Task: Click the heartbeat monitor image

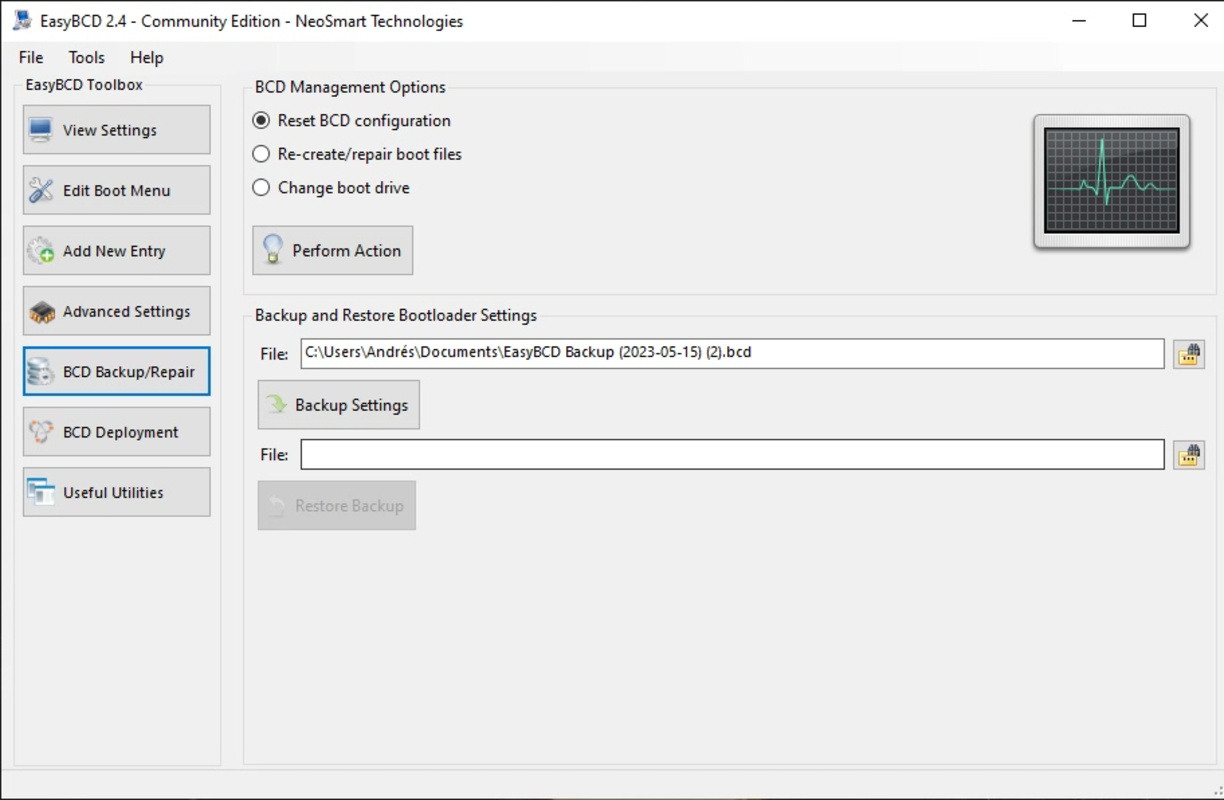Action: [x=1112, y=181]
